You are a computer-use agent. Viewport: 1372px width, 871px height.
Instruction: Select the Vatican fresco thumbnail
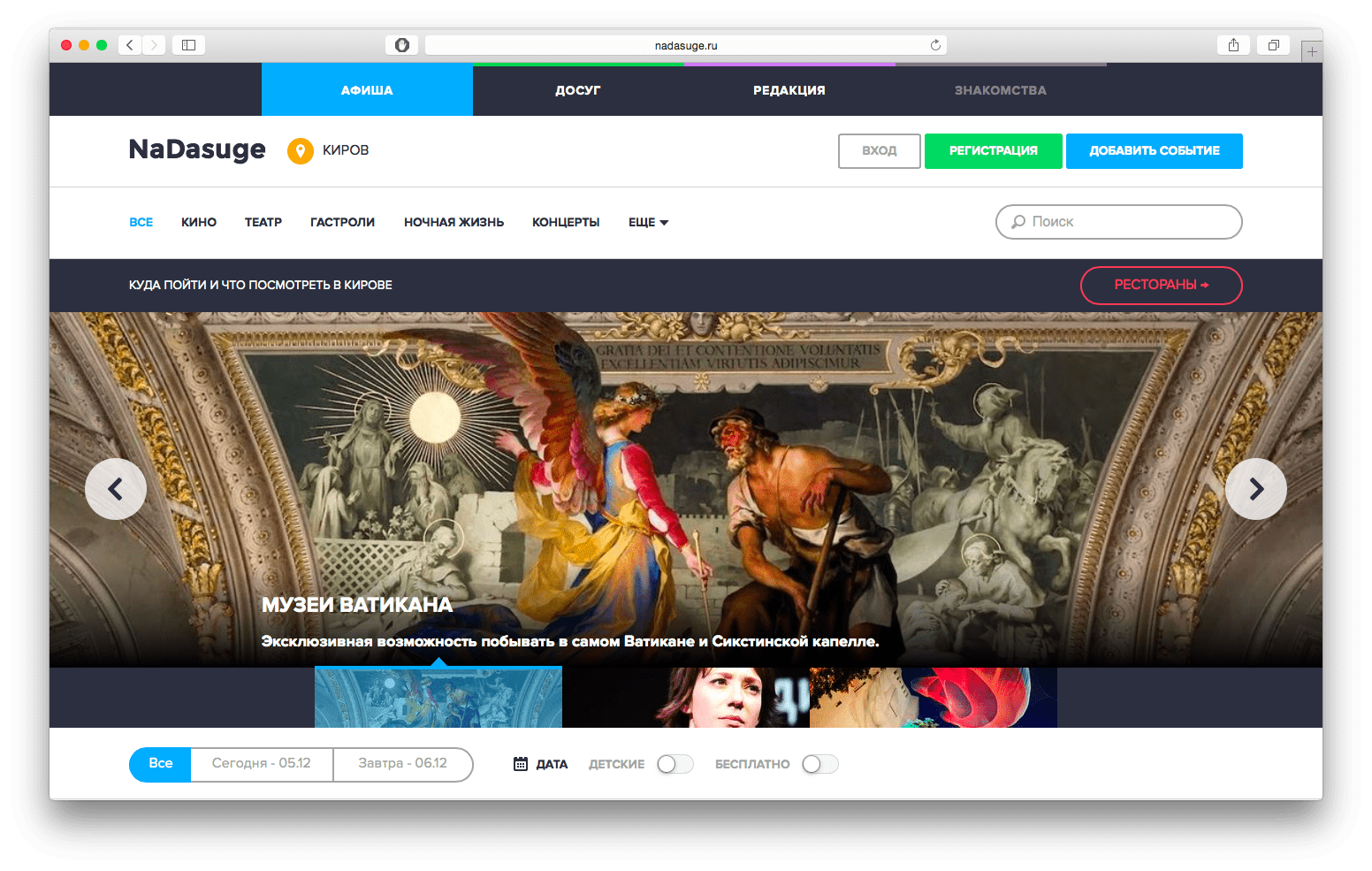click(x=438, y=698)
